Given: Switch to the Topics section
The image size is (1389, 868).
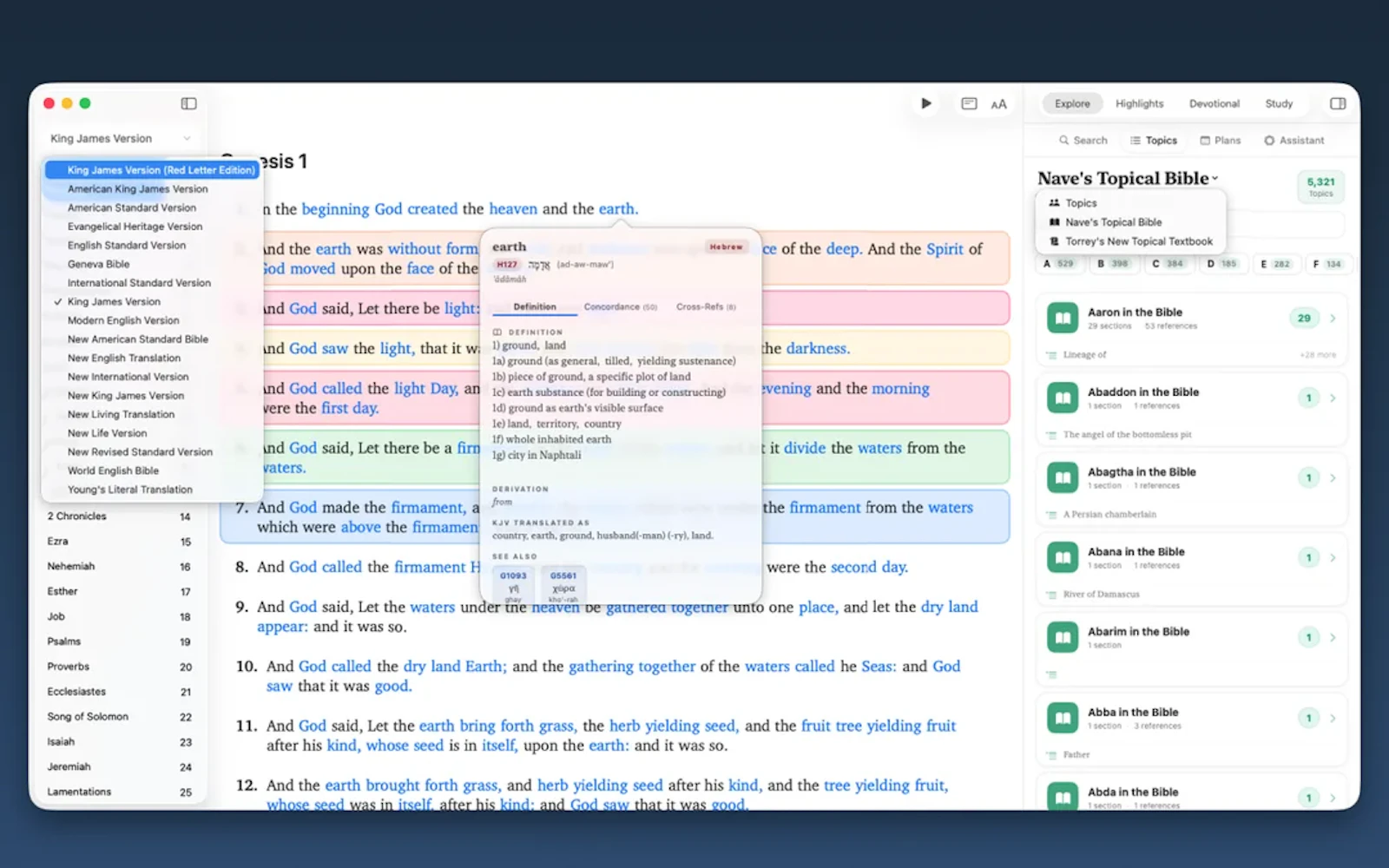Looking at the screenshot, I should tap(1153, 140).
